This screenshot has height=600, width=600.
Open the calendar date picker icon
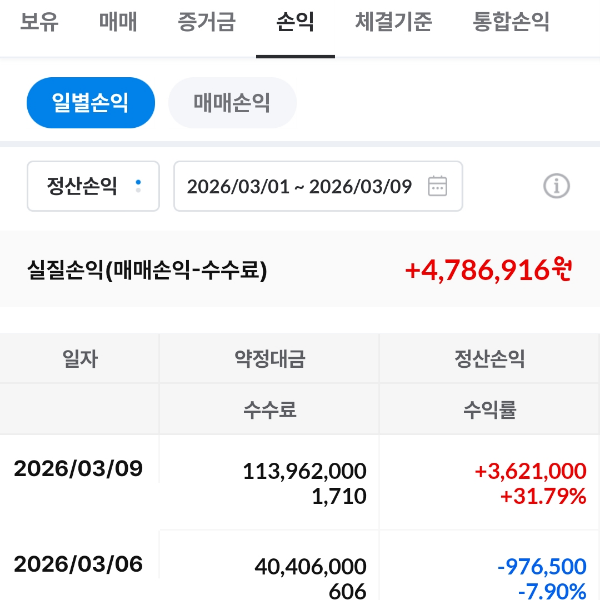[x=437, y=186]
